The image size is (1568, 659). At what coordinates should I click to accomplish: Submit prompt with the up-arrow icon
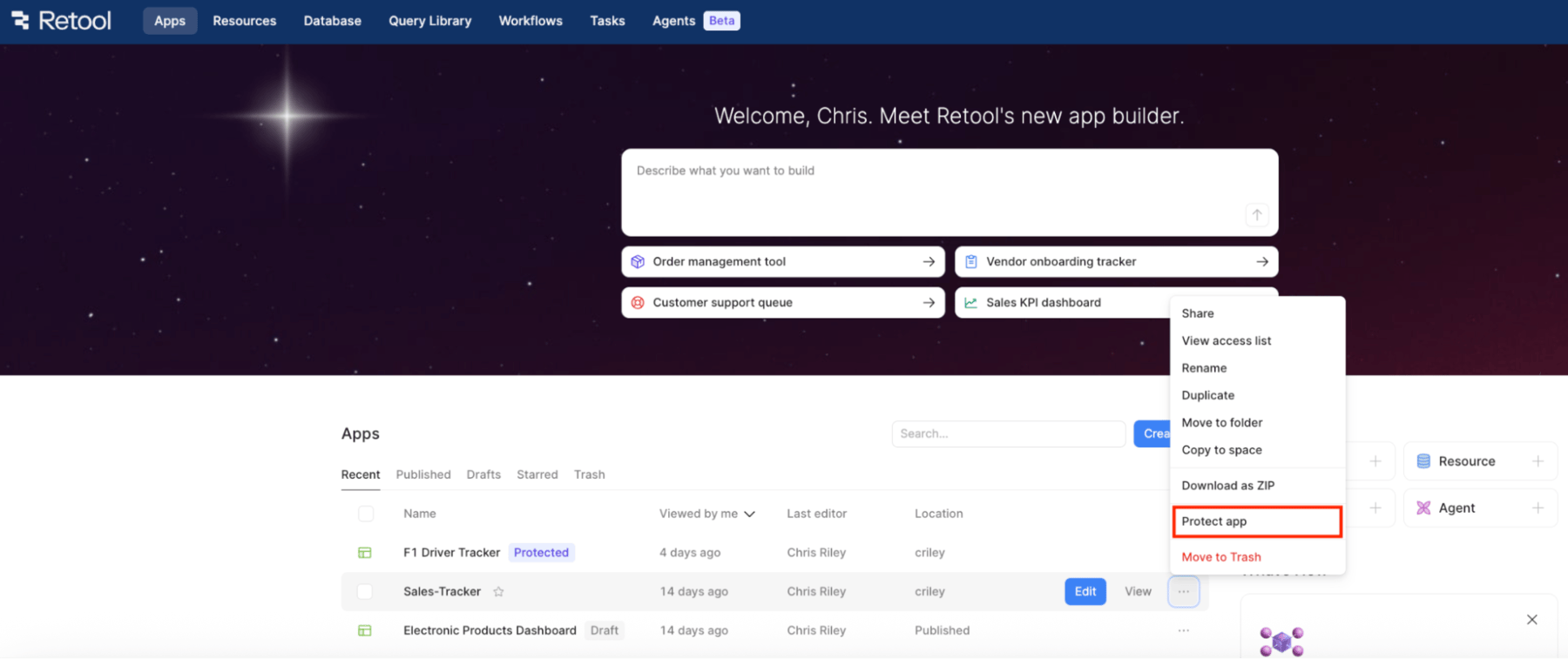pyautogui.click(x=1256, y=215)
